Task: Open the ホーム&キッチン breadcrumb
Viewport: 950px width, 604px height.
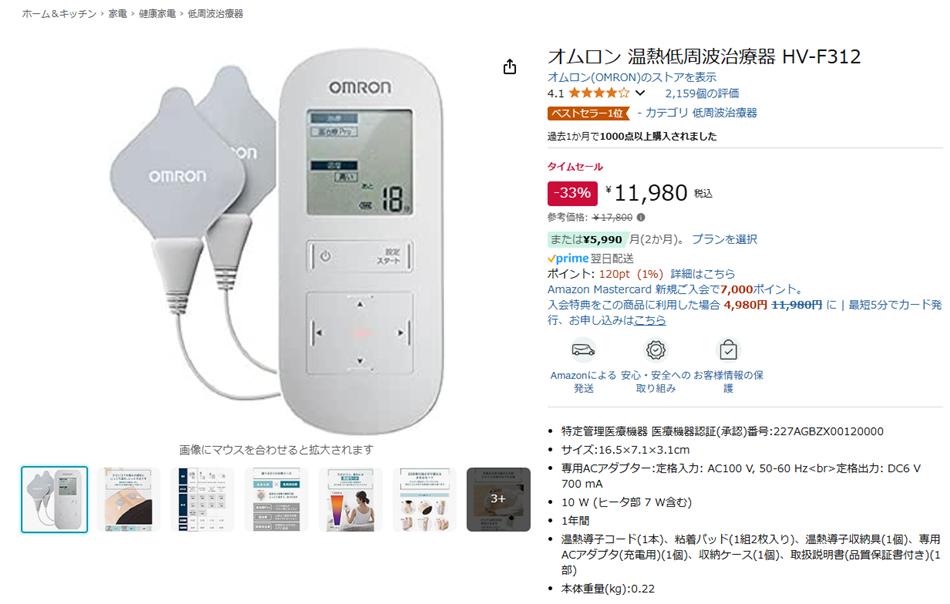Action: coord(59,13)
